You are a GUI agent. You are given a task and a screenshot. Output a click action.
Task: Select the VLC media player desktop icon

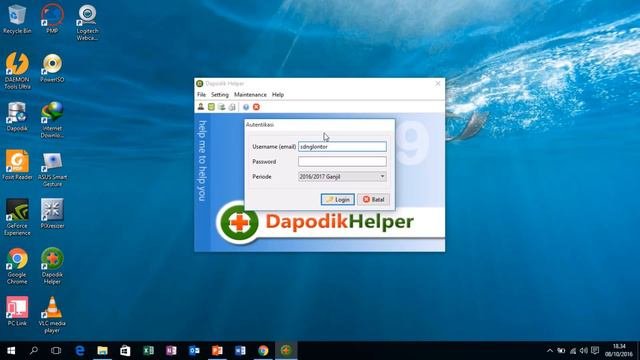(x=52, y=315)
